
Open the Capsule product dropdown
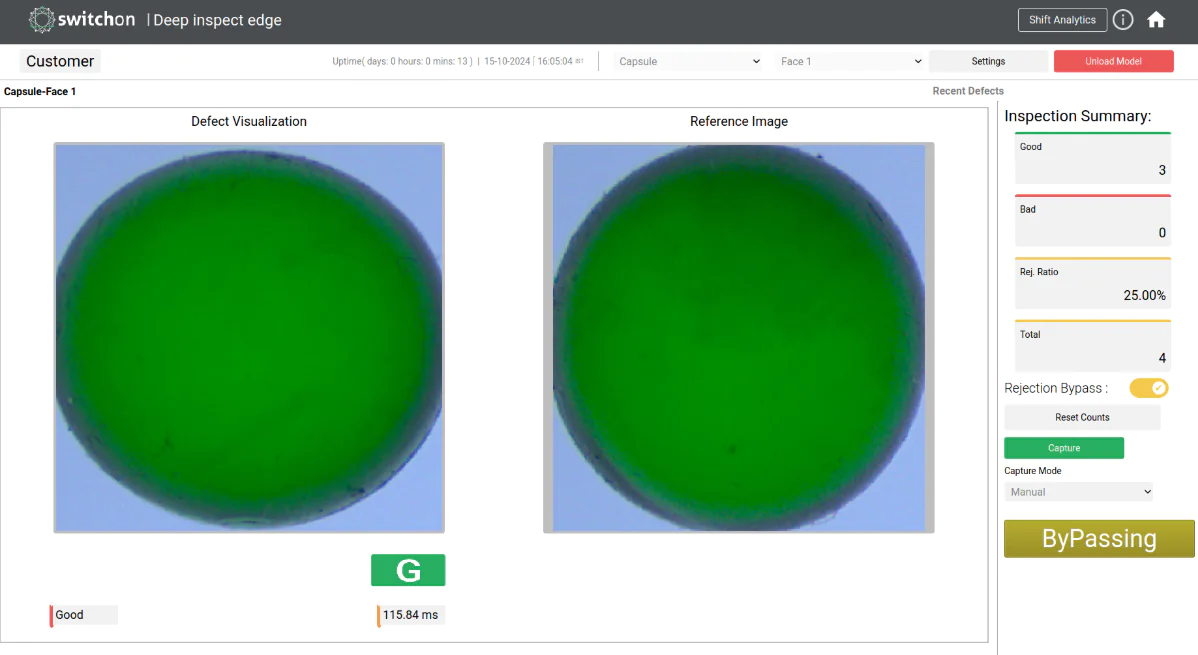pyautogui.click(x=688, y=61)
